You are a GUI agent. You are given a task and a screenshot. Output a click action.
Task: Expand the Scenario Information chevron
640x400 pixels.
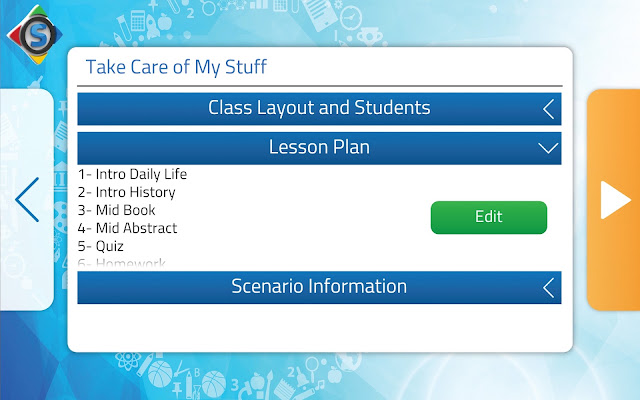coord(549,287)
